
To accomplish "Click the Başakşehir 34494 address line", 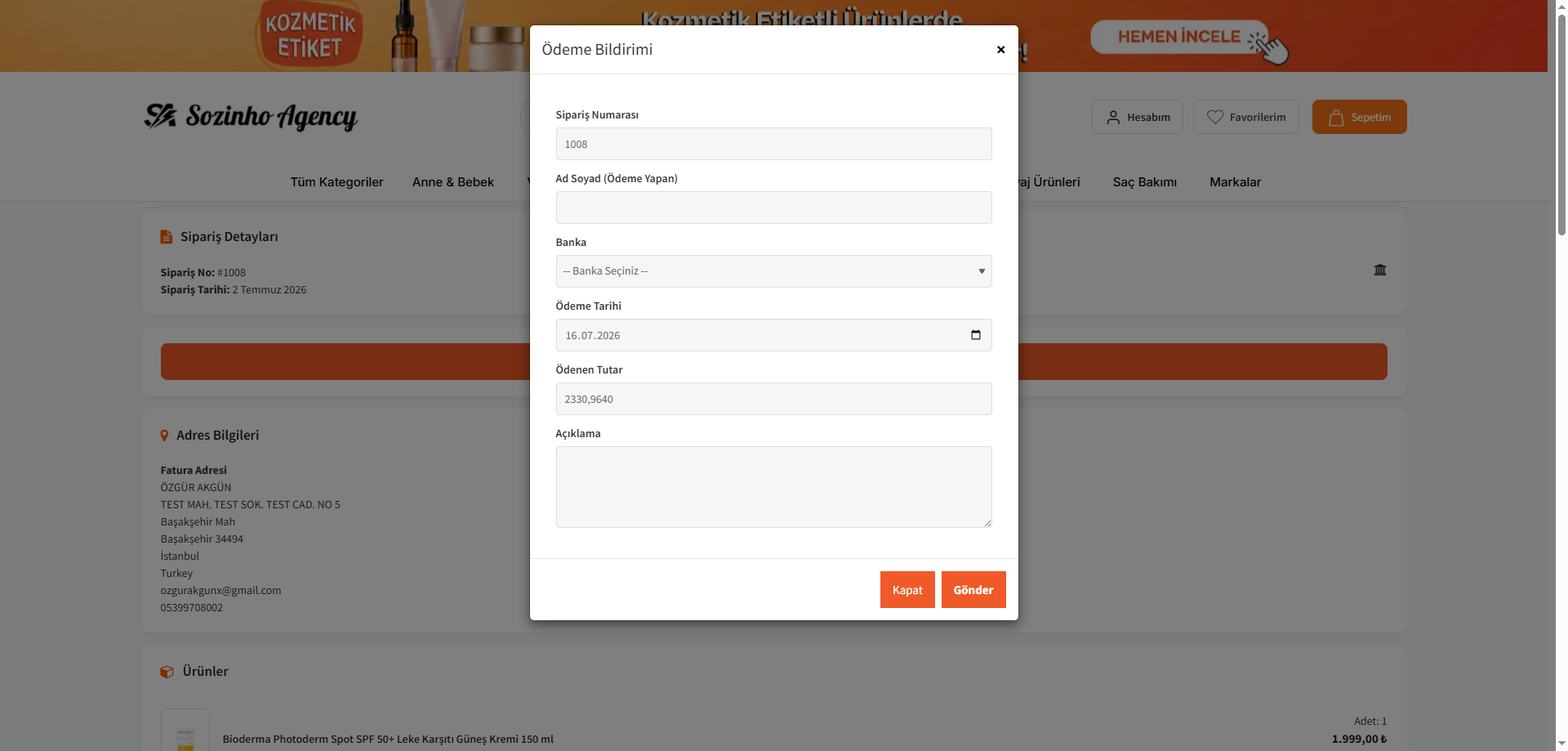I will point(202,539).
